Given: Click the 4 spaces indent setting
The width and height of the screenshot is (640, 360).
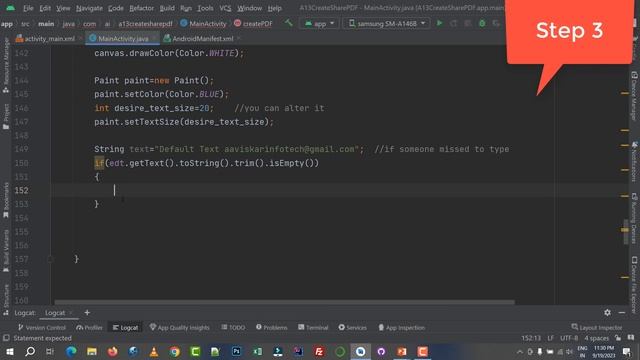Looking at the screenshot, I should click(596, 338).
